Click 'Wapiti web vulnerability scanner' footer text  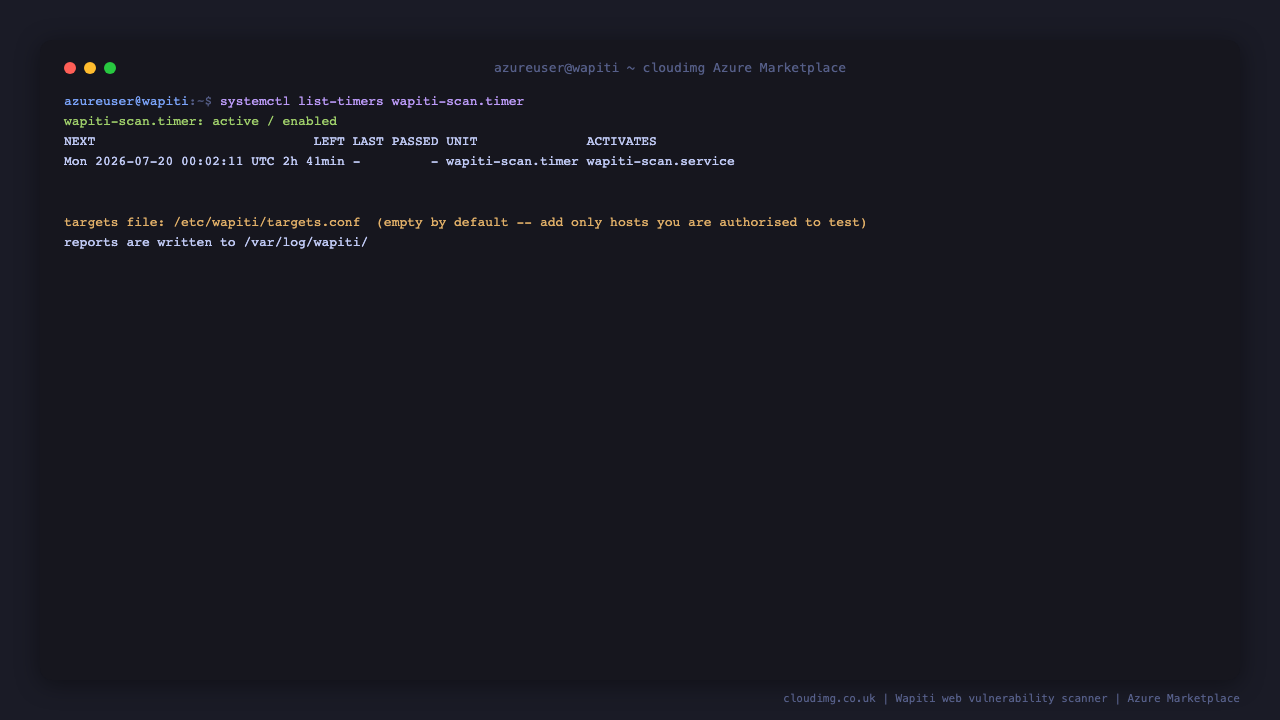click(x=1001, y=699)
